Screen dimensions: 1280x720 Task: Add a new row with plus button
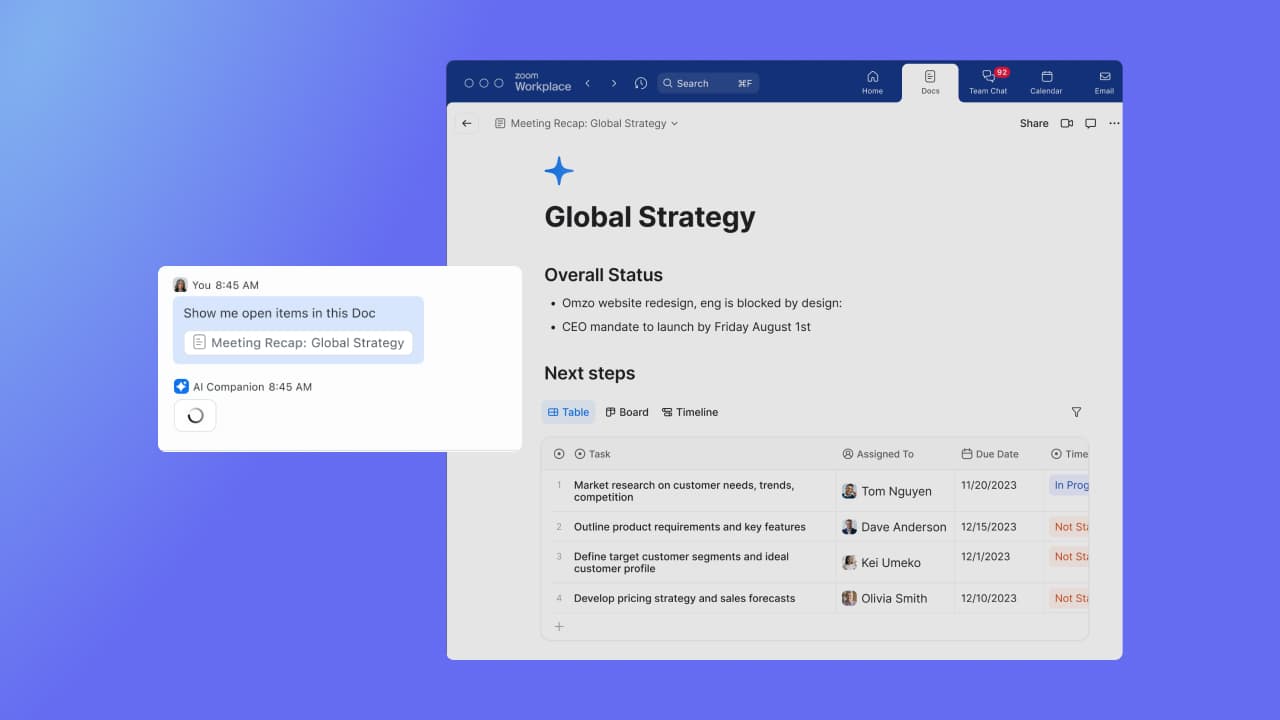(x=559, y=627)
